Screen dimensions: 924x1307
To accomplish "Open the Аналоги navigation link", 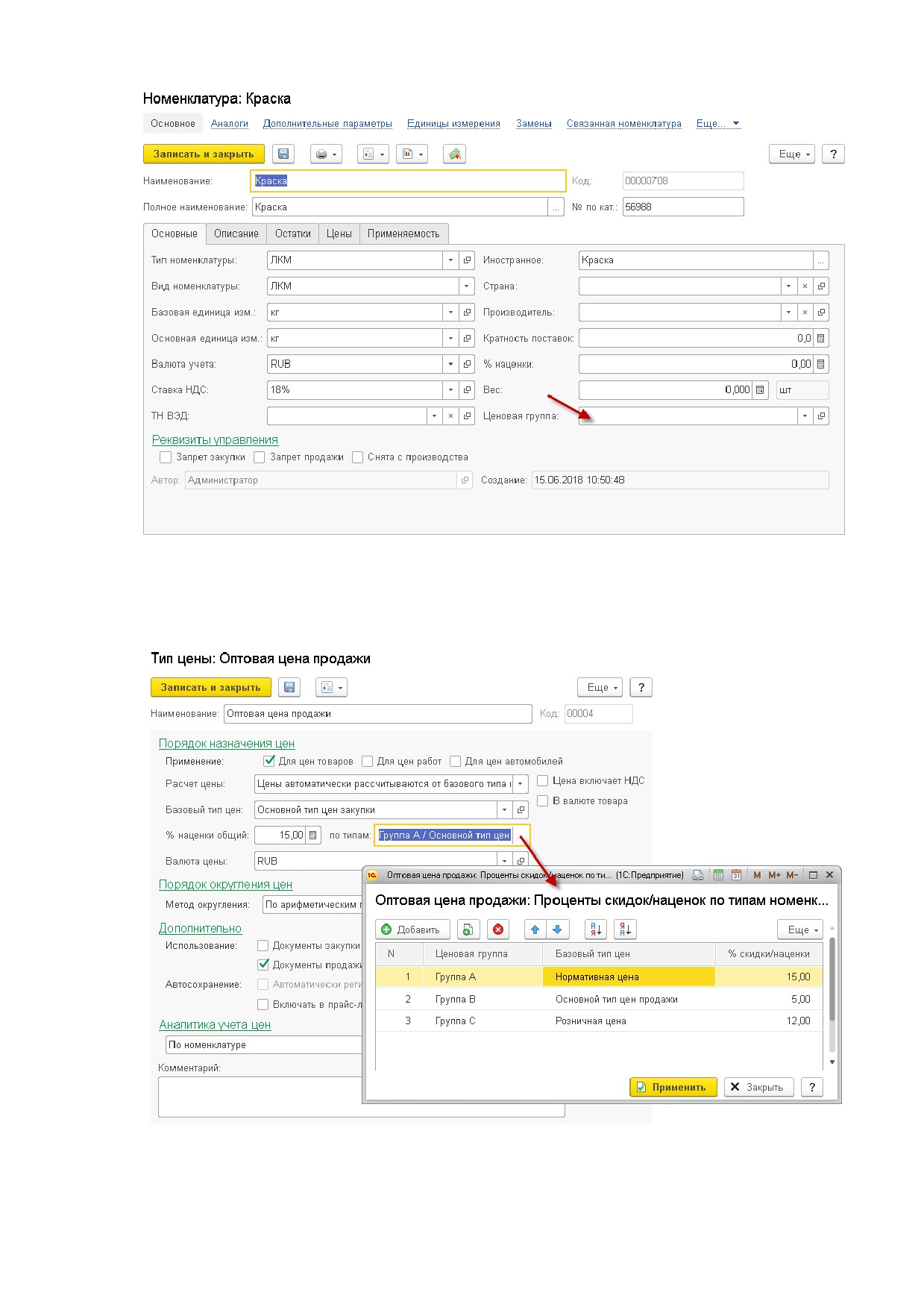I will click(230, 124).
